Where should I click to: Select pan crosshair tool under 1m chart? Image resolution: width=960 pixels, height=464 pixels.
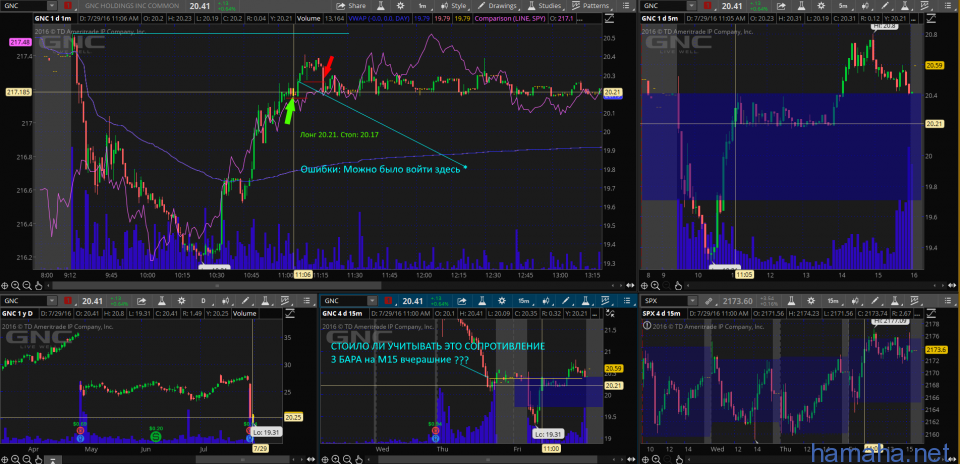pos(6,285)
